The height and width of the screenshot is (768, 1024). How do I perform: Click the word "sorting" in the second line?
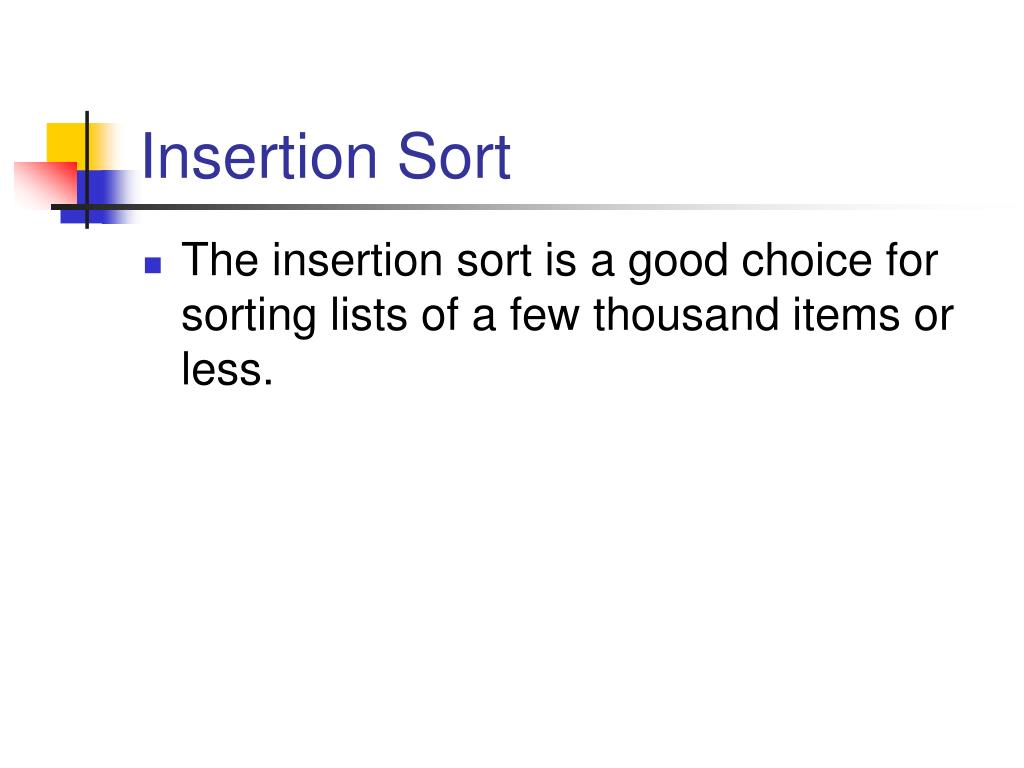click(249, 317)
